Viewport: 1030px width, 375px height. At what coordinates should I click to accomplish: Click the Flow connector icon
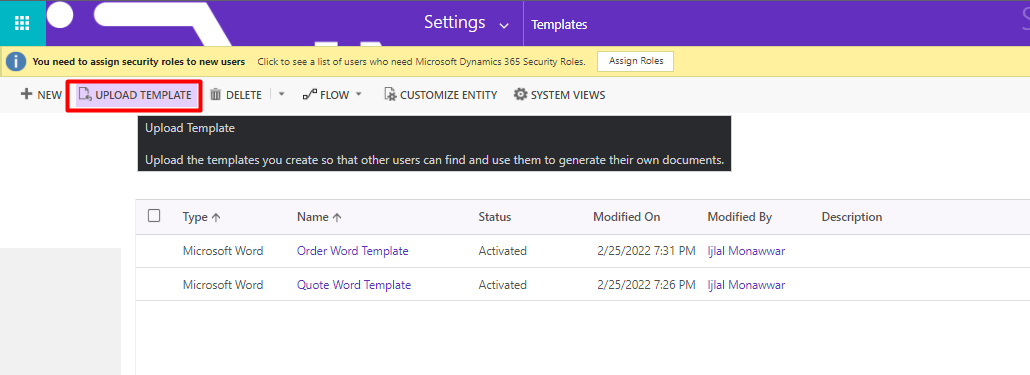click(309, 95)
